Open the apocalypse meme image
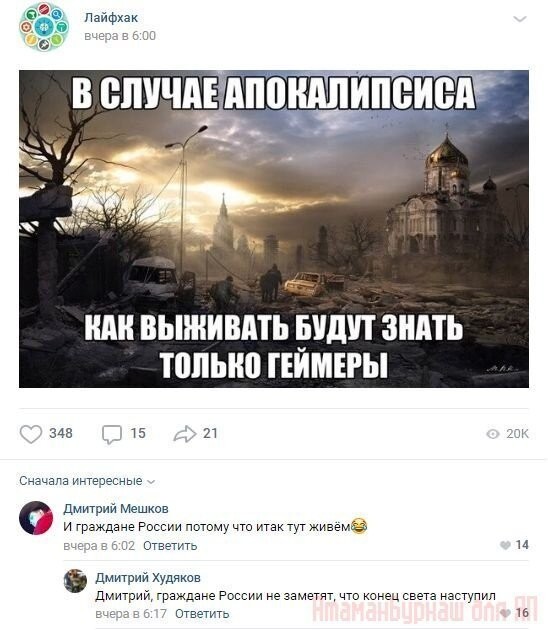 274,229
